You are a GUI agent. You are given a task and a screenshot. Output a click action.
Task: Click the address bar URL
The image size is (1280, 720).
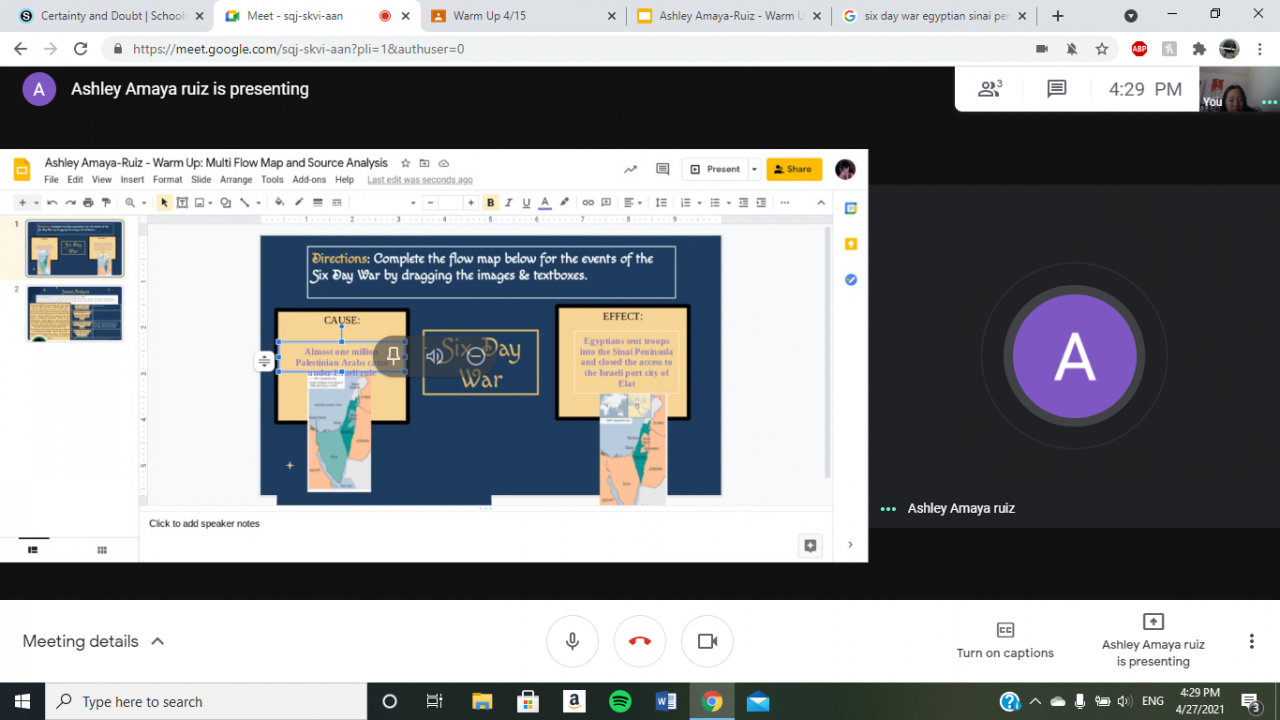pos(300,49)
